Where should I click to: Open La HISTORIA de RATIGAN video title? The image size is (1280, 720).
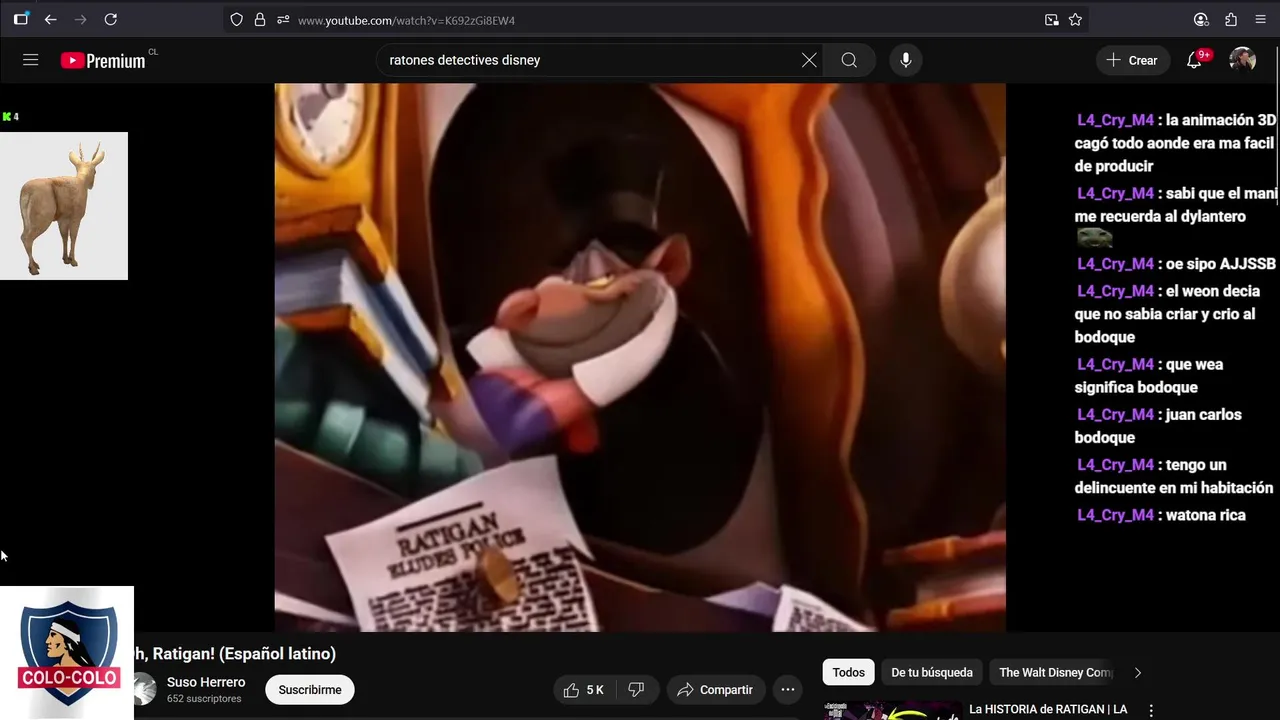coord(1048,709)
